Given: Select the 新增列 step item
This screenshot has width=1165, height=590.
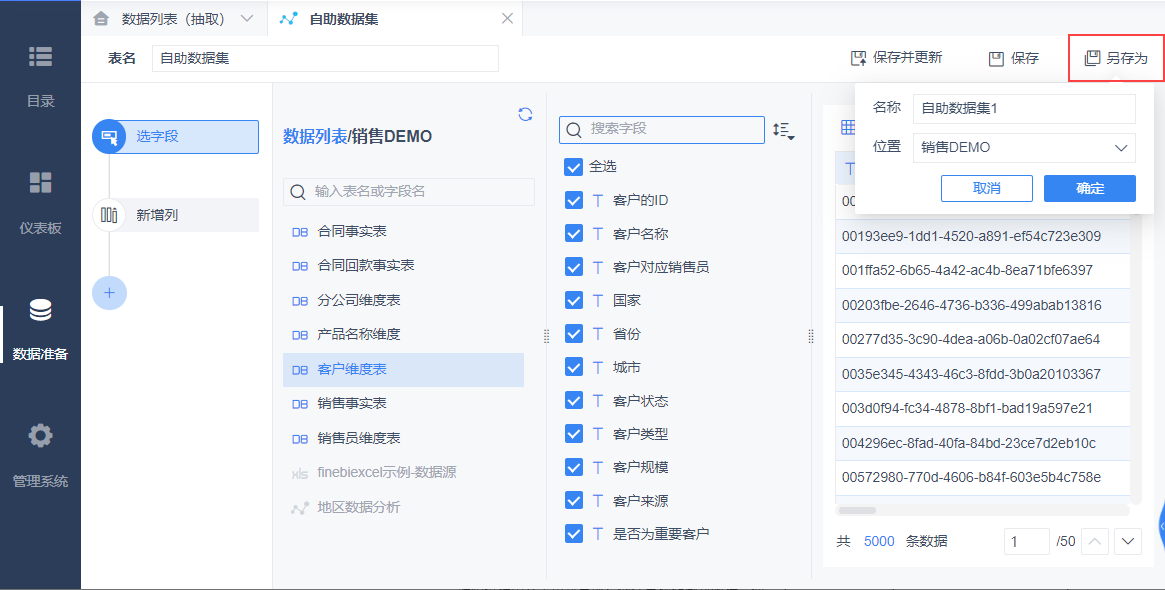Looking at the screenshot, I should 175,215.
